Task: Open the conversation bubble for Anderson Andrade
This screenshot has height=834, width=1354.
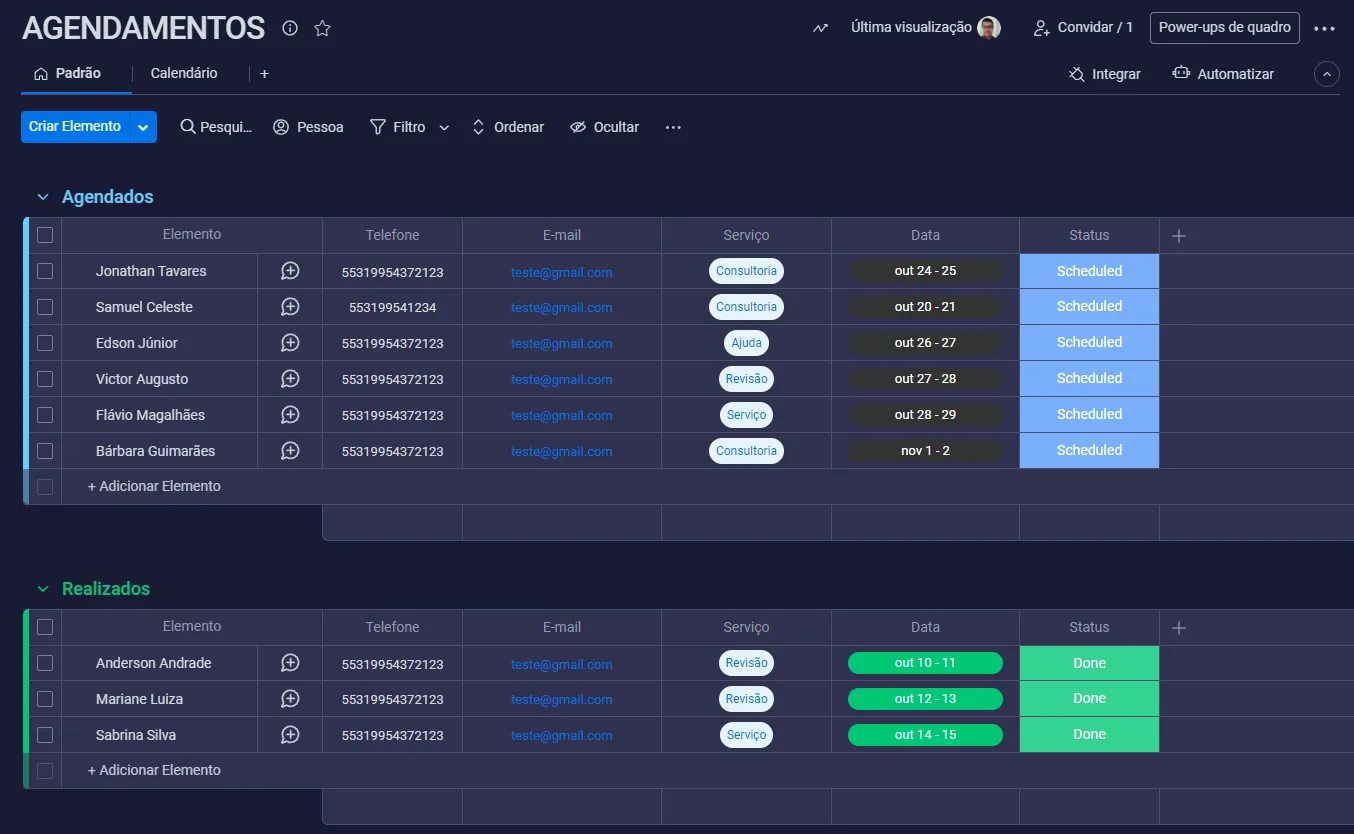Action: pos(290,663)
